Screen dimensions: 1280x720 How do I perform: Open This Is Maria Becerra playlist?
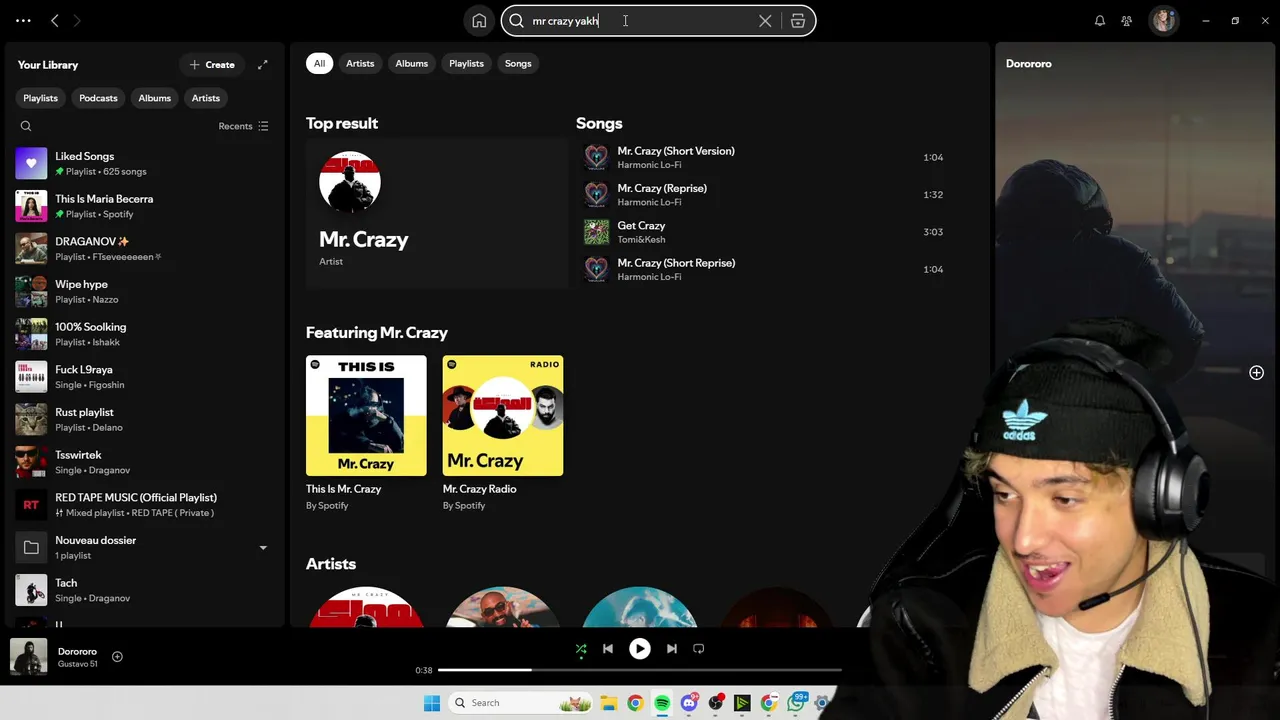(145, 206)
